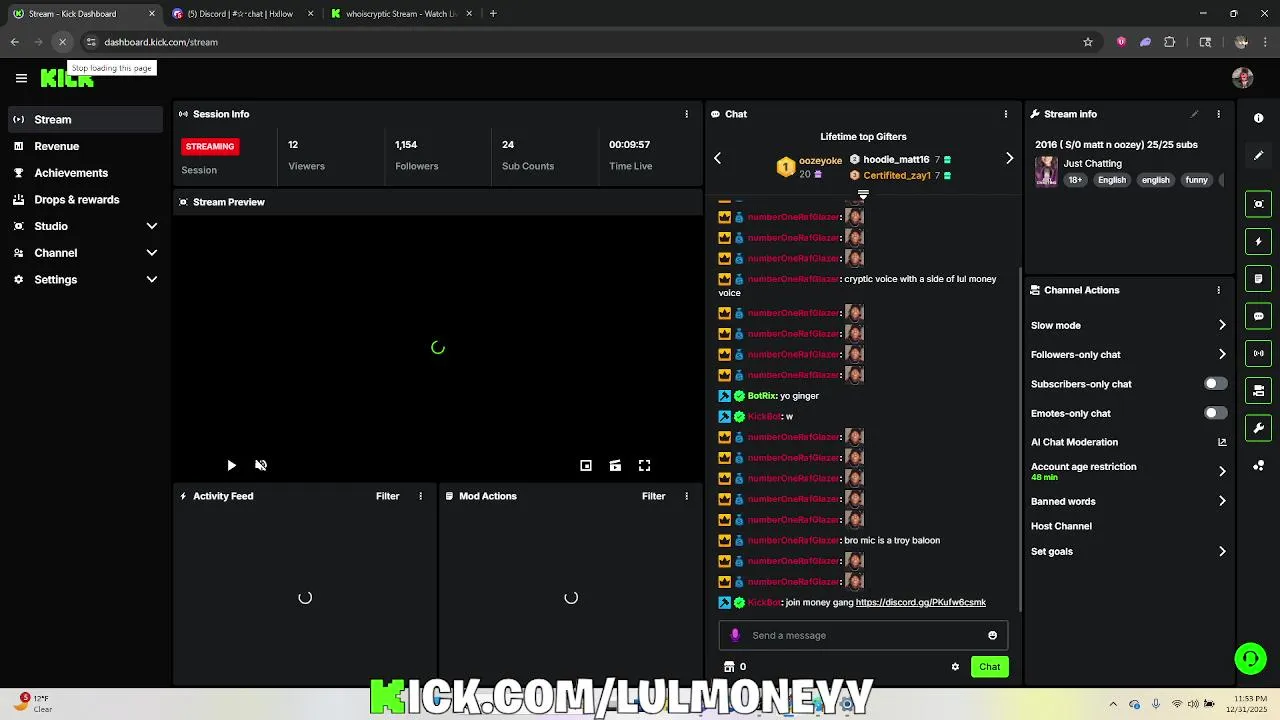Open AI Chat Moderation external link icon
Screen dimensions: 1280x720
pos(1222,442)
